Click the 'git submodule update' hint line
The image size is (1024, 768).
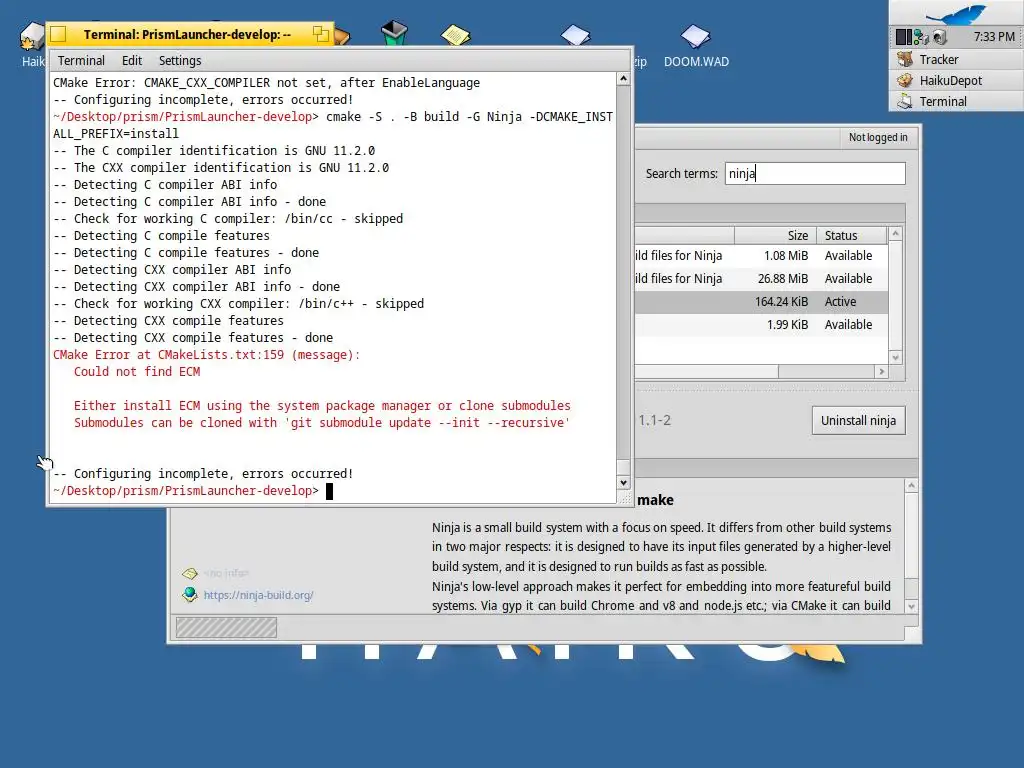pos(321,423)
